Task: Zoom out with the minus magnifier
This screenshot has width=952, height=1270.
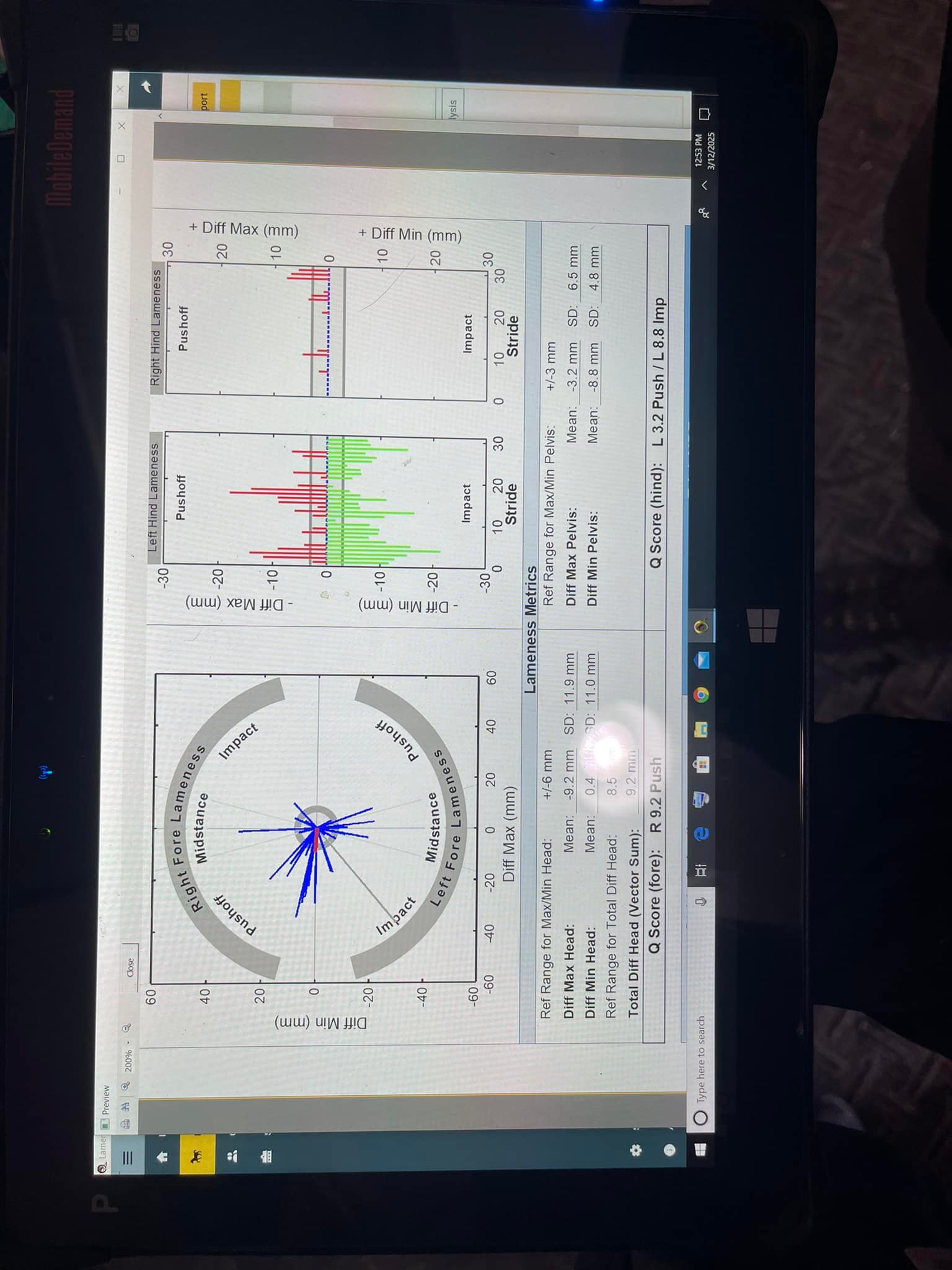Action: click(126, 1028)
